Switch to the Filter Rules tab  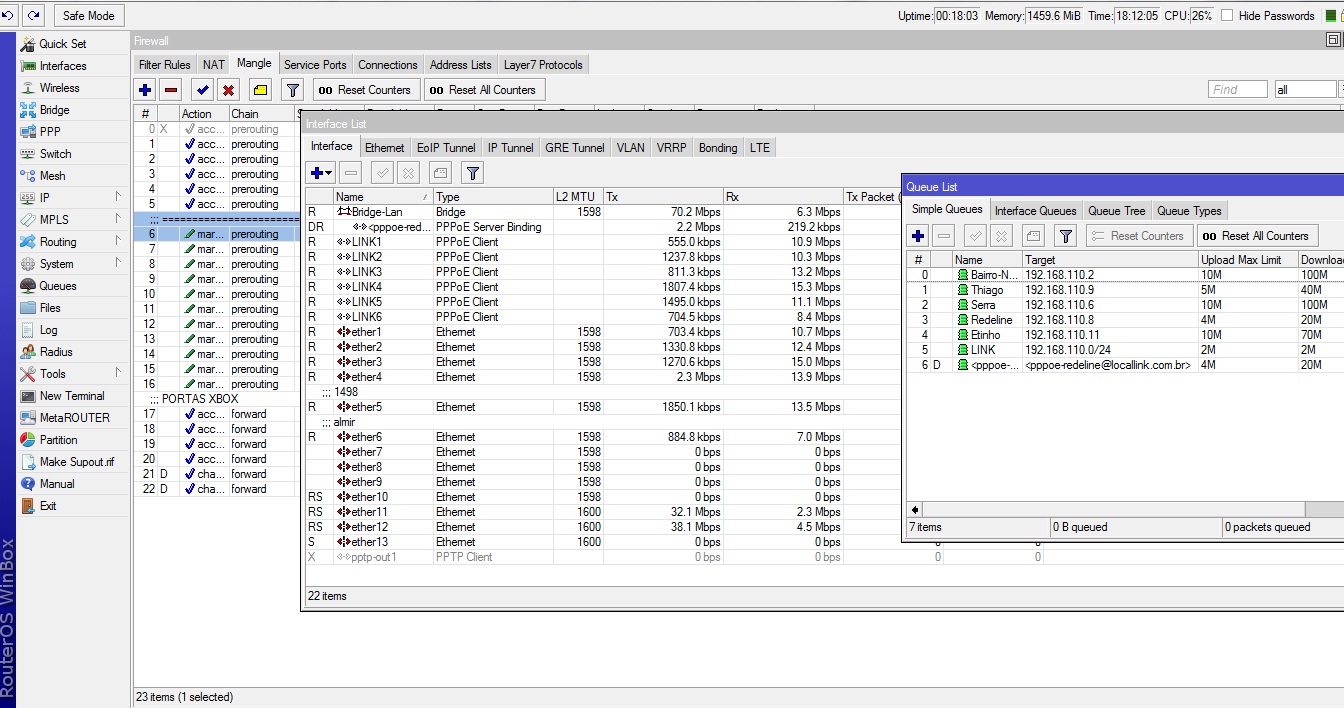[165, 65]
